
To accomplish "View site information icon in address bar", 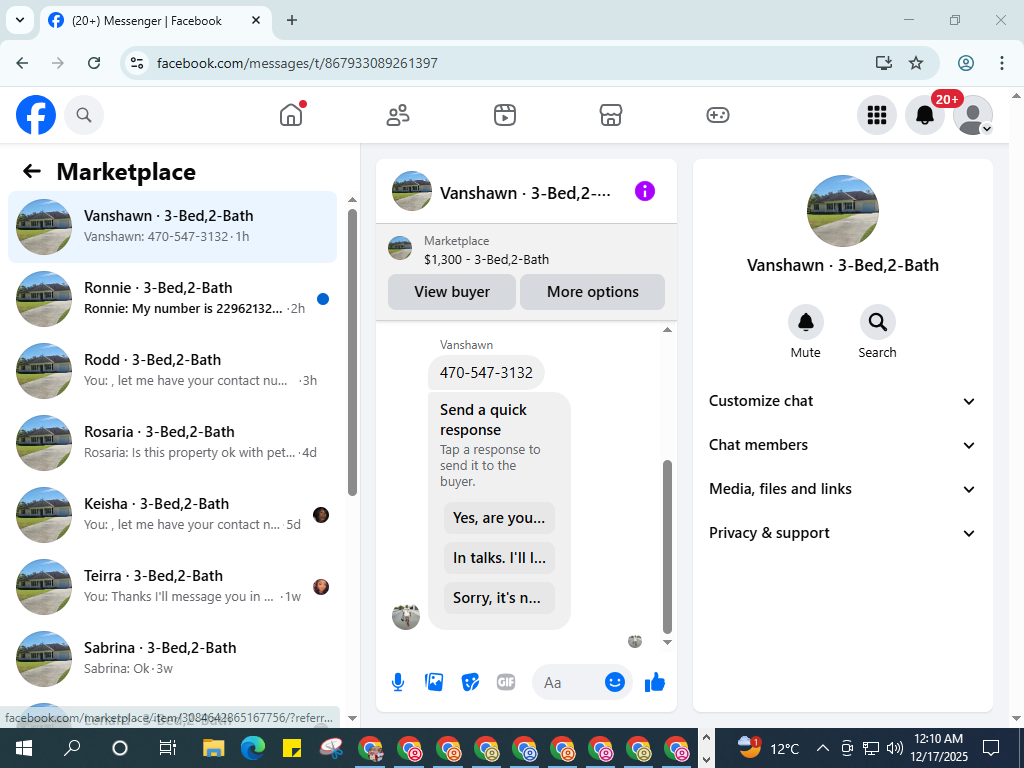I will 136,63.
